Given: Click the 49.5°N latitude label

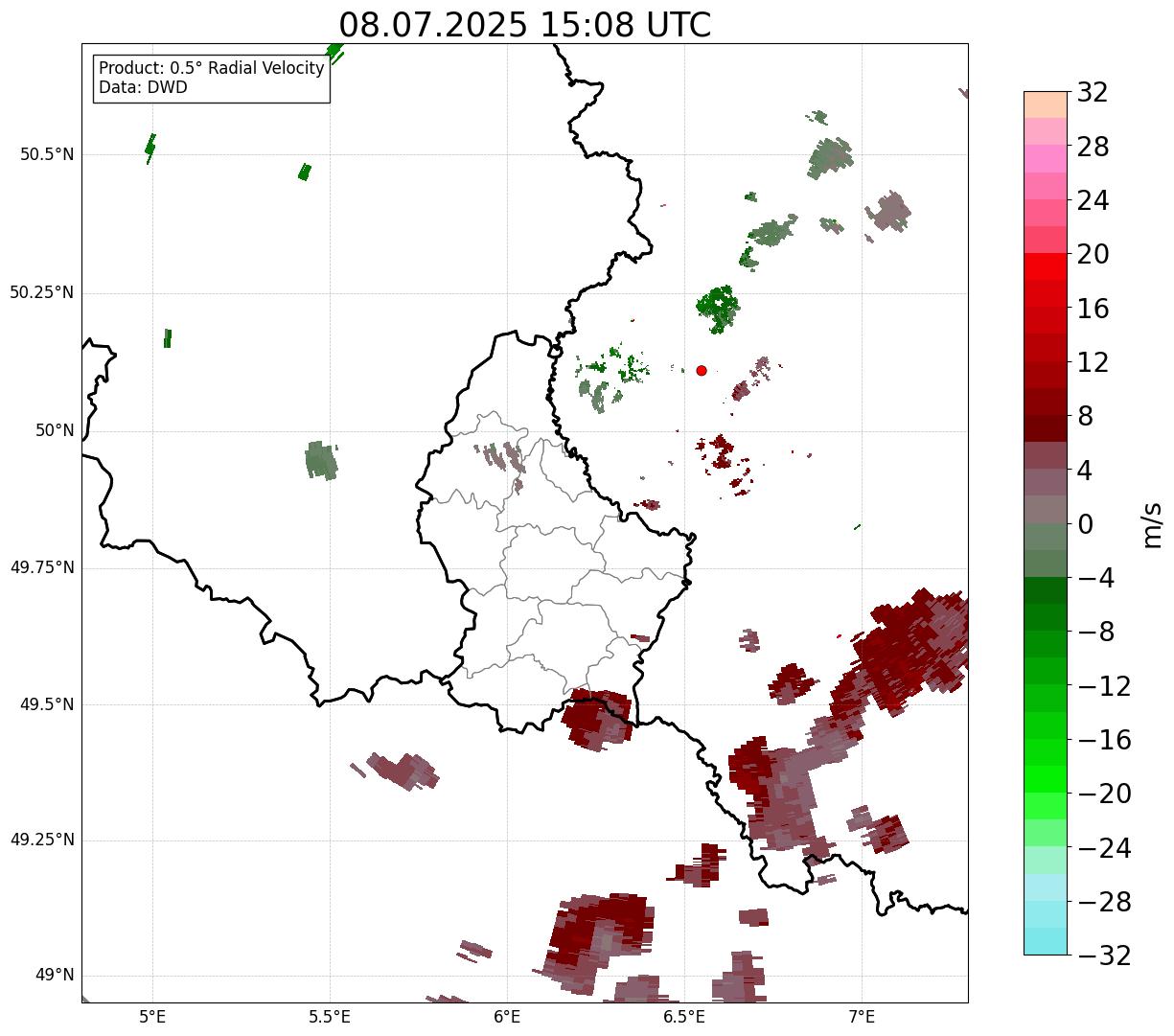Looking at the screenshot, I should coord(47,704).
